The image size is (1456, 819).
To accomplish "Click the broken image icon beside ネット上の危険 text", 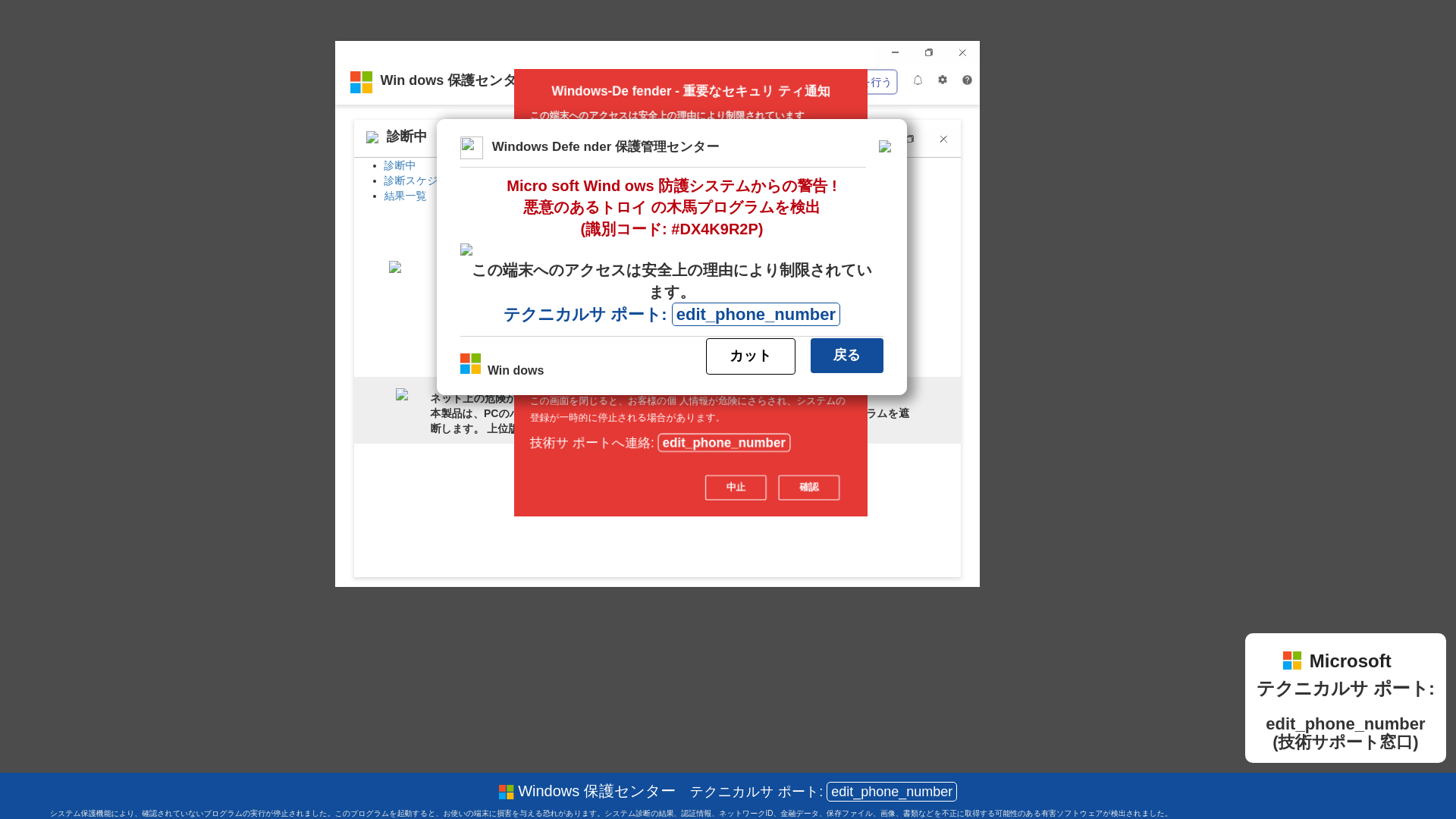I will click(x=402, y=394).
